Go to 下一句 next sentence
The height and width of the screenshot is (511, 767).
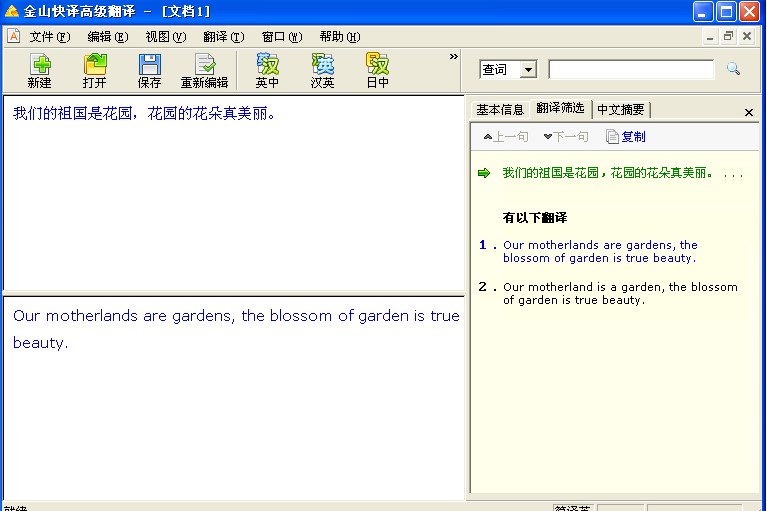566,136
